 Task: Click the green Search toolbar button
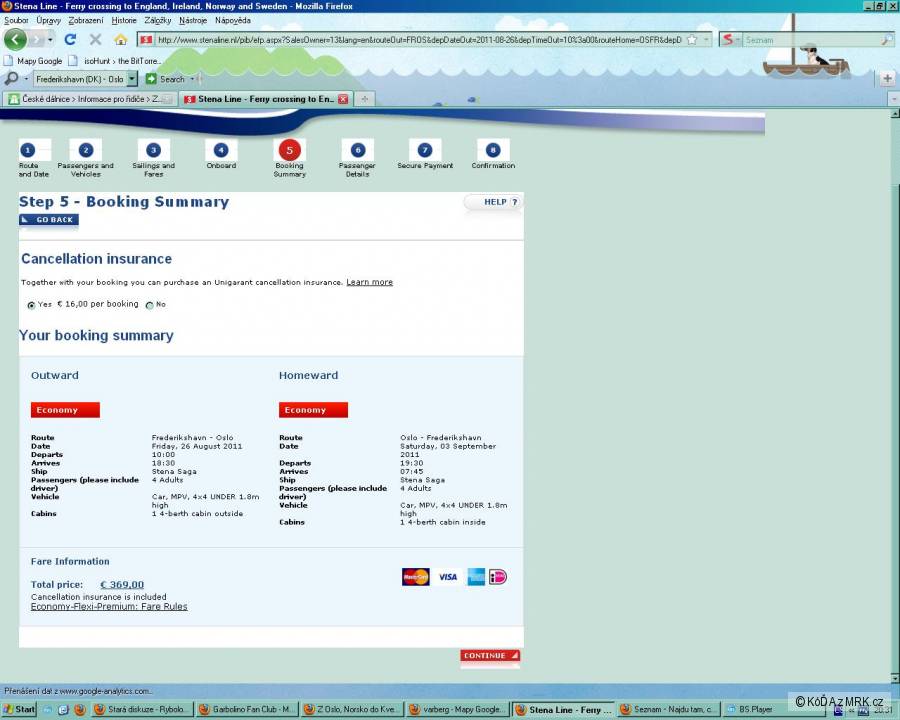click(165, 79)
